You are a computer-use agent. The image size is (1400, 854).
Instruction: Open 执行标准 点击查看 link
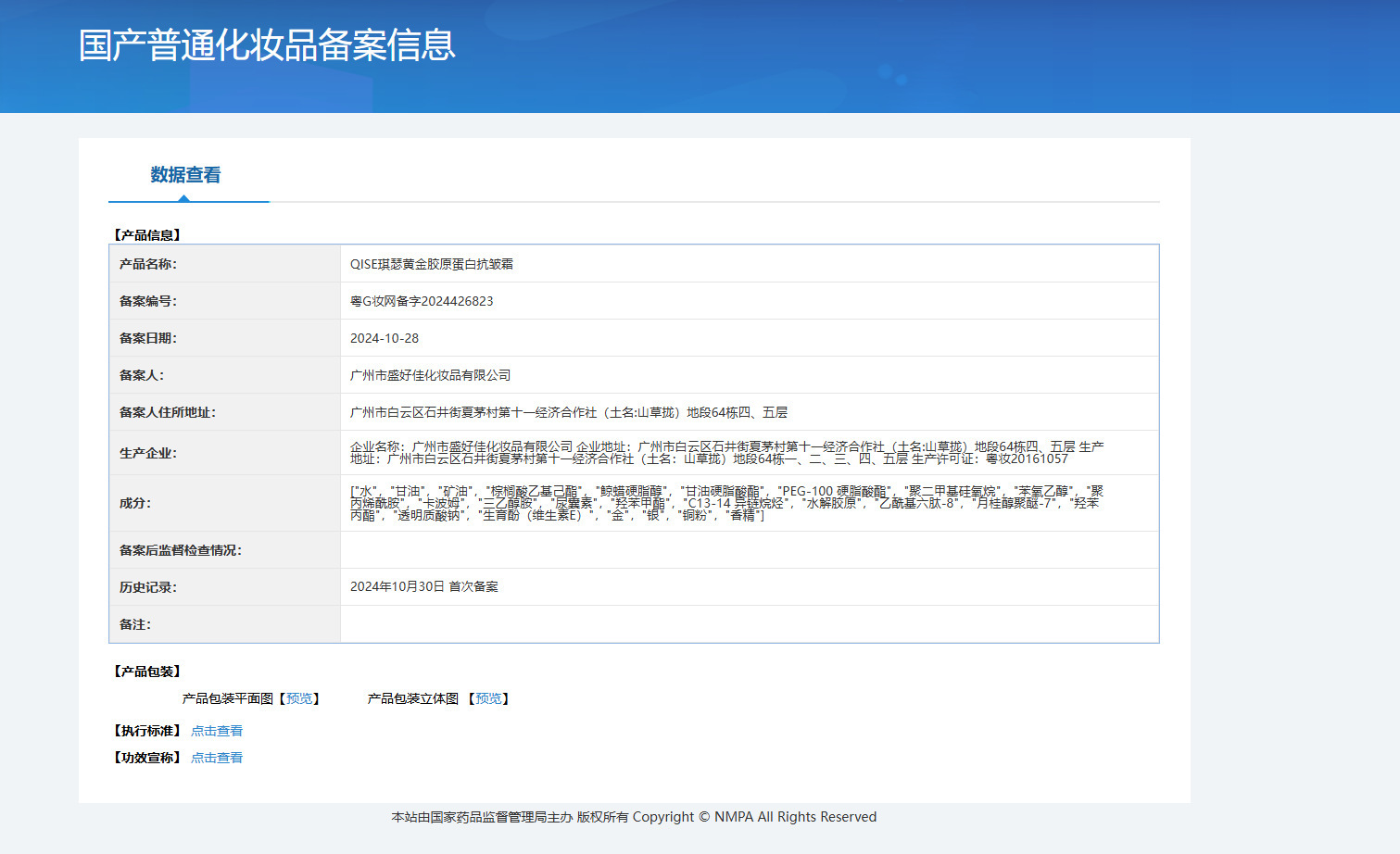click(x=217, y=731)
